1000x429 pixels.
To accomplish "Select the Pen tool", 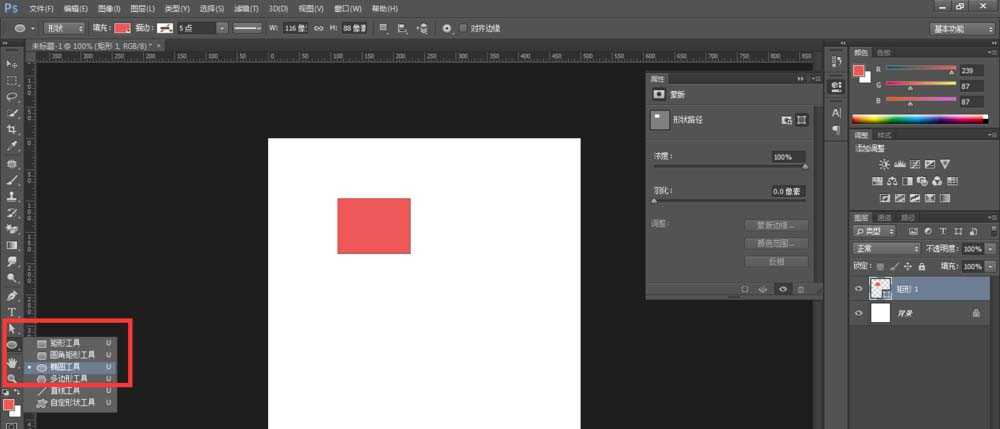I will [x=12, y=296].
